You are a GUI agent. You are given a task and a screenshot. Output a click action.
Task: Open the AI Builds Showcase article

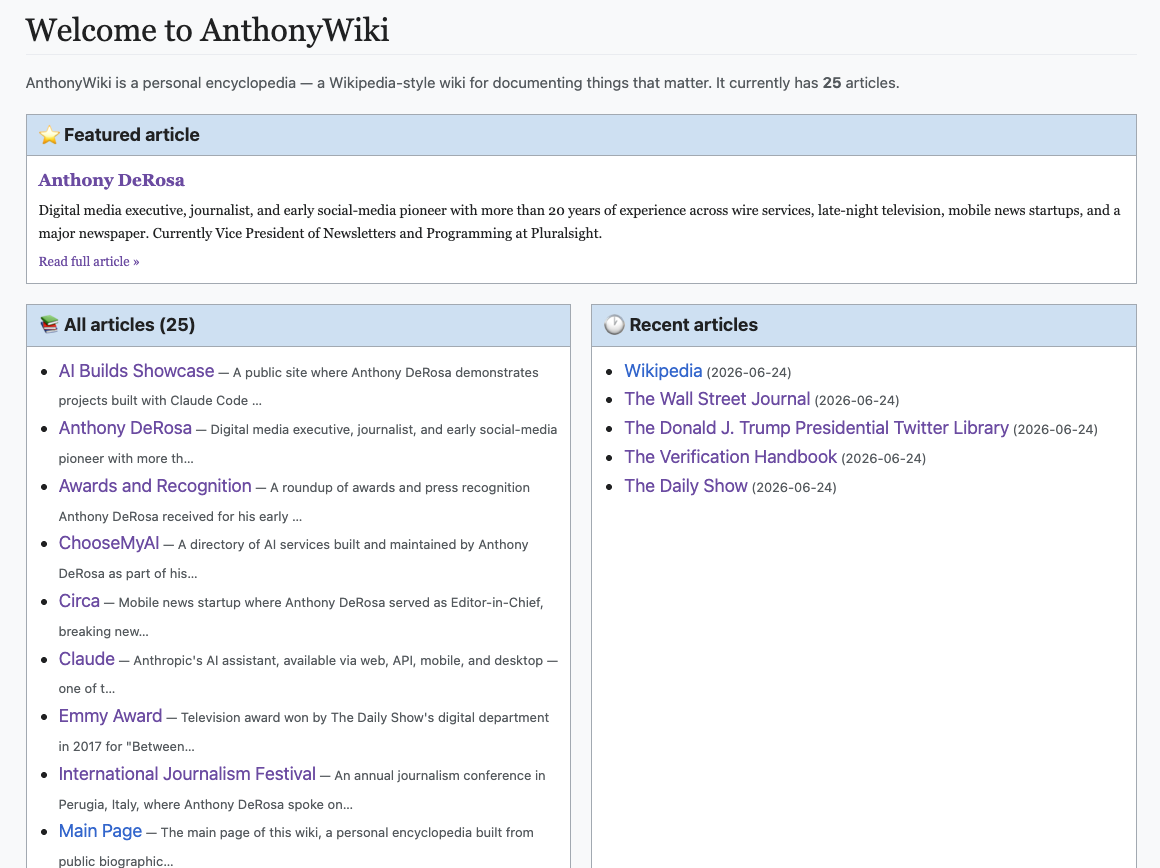point(136,371)
